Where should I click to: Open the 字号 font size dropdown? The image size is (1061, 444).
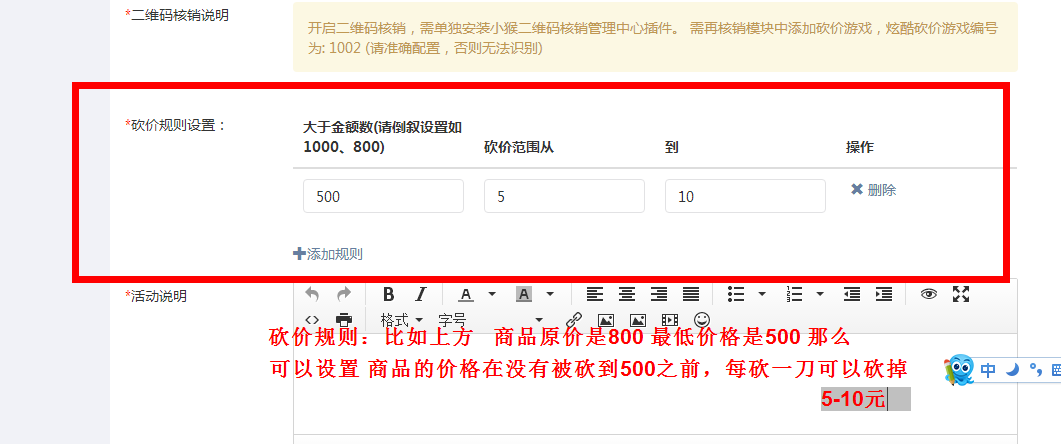491,319
